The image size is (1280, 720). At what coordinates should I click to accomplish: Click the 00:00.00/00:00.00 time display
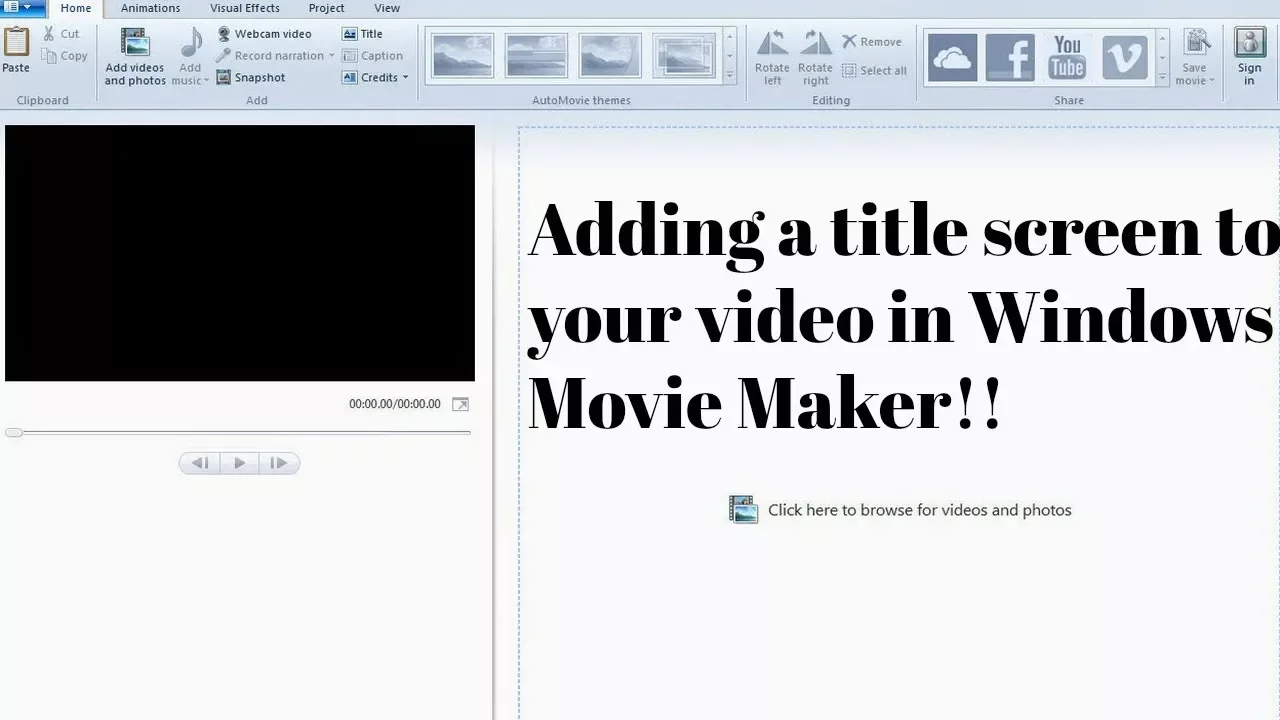pyautogui.click(x=395, y=404)
